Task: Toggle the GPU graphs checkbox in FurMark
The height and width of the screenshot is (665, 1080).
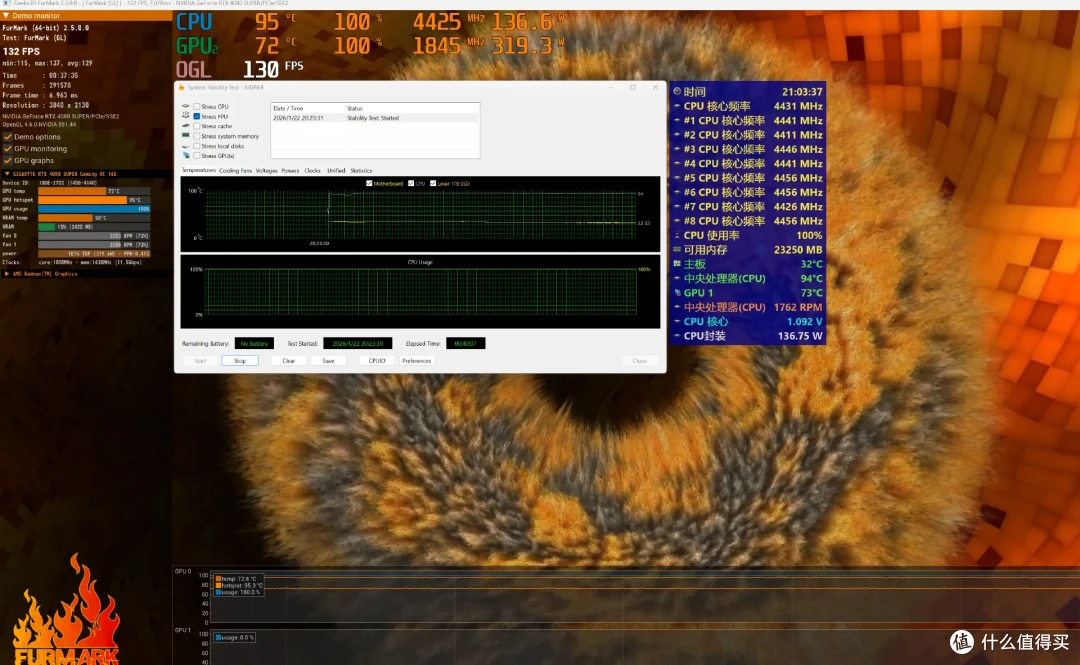Action: (8, 161)
